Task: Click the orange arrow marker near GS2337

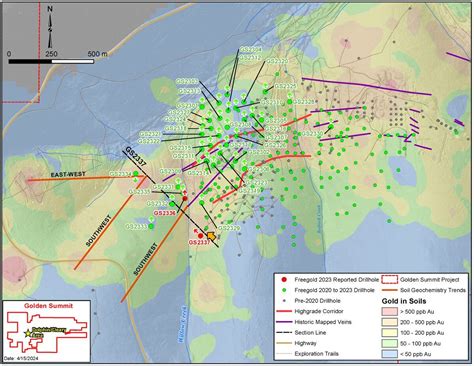Action: point(211,236)
